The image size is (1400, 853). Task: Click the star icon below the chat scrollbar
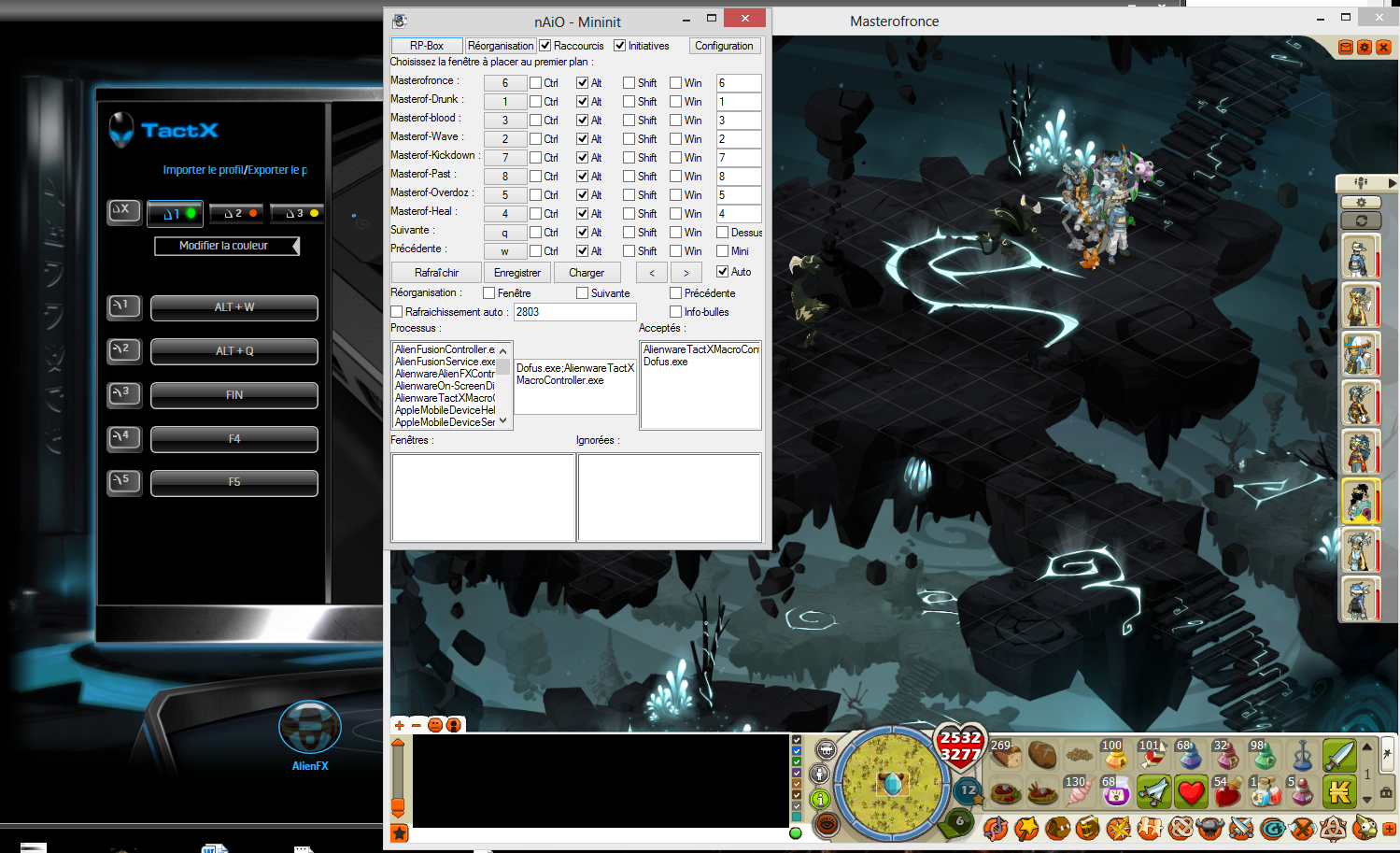pos(400,833)
